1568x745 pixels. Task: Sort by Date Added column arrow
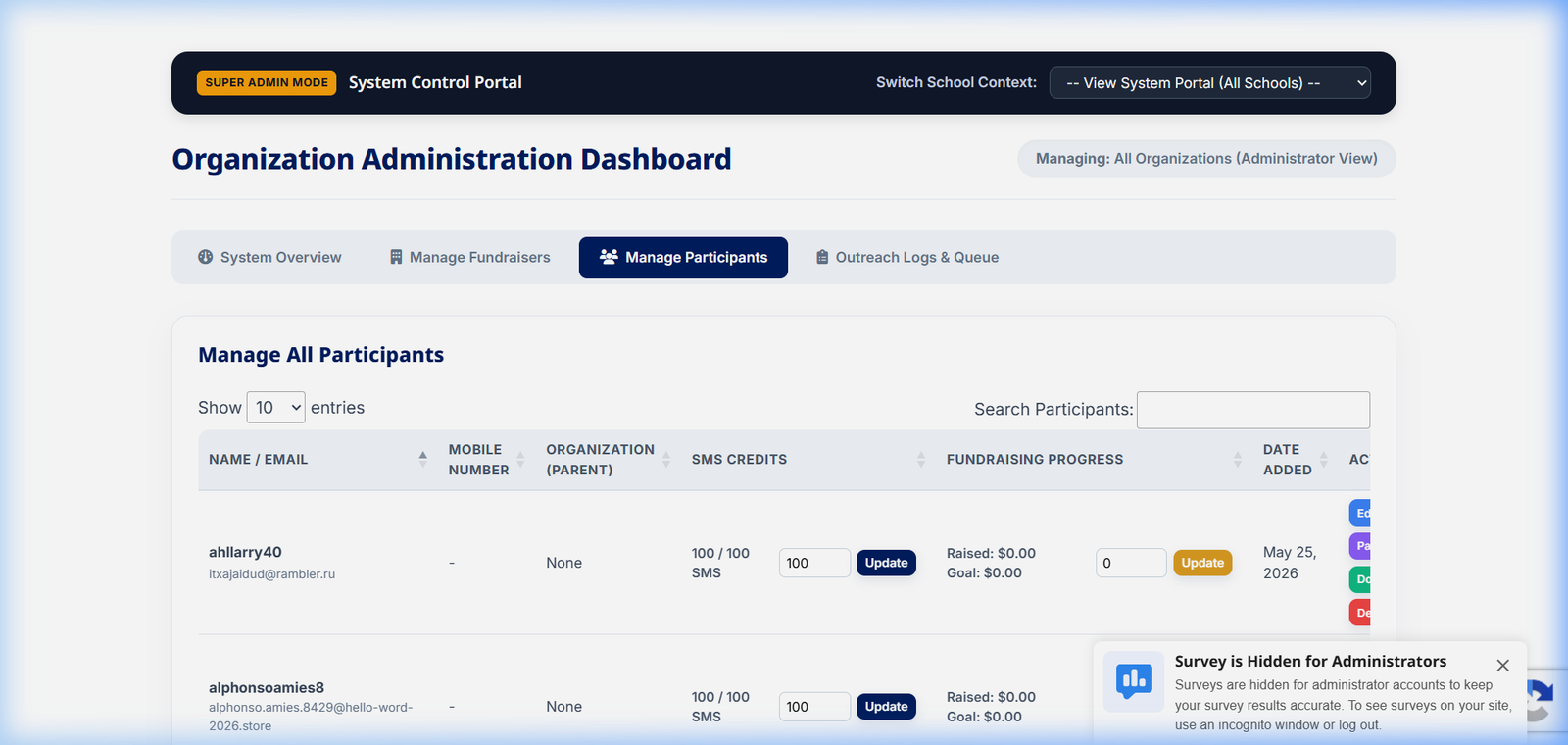click(x=1324, y=459)
